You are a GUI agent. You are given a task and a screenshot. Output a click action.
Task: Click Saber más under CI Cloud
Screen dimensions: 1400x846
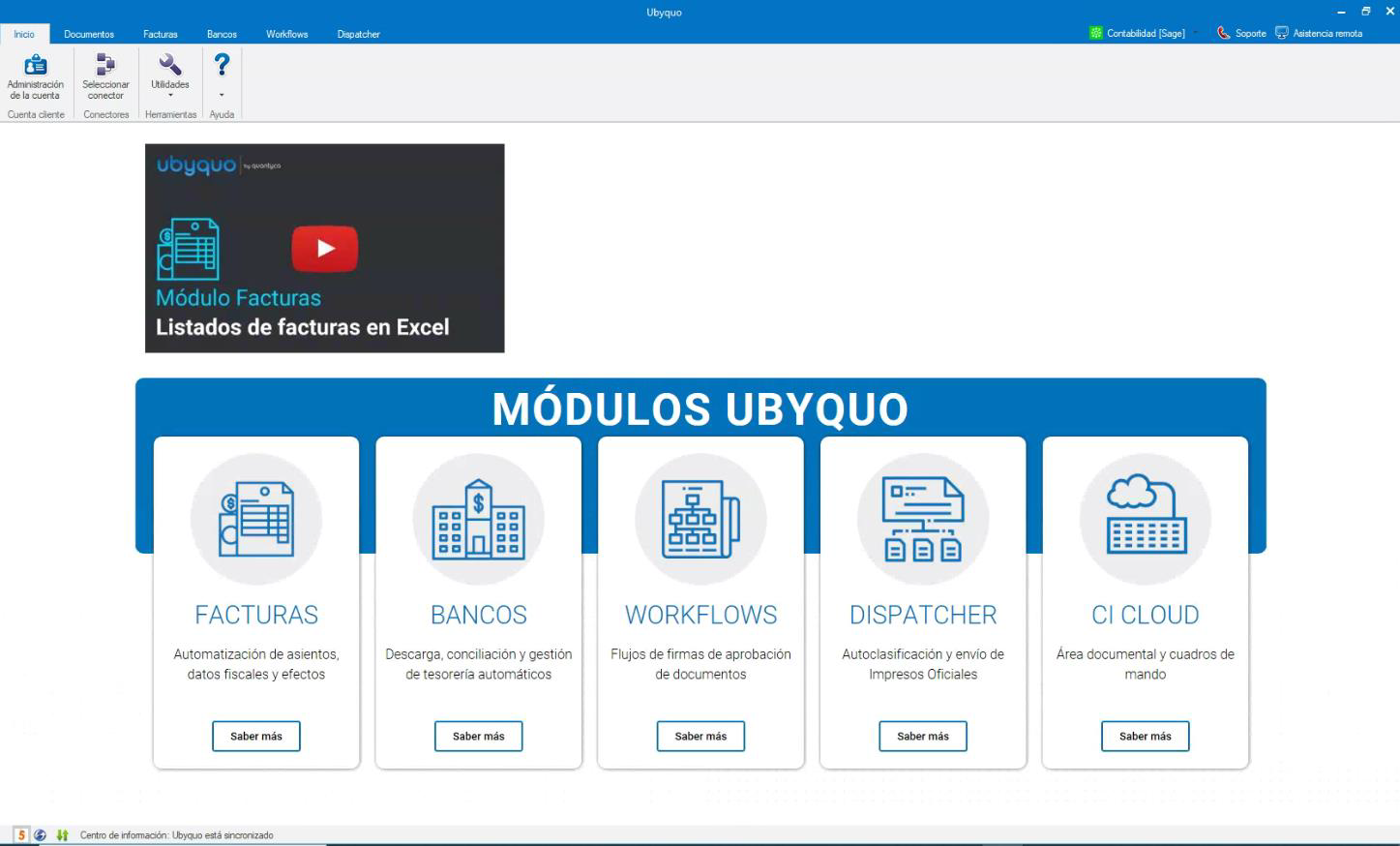point(1146,737)
